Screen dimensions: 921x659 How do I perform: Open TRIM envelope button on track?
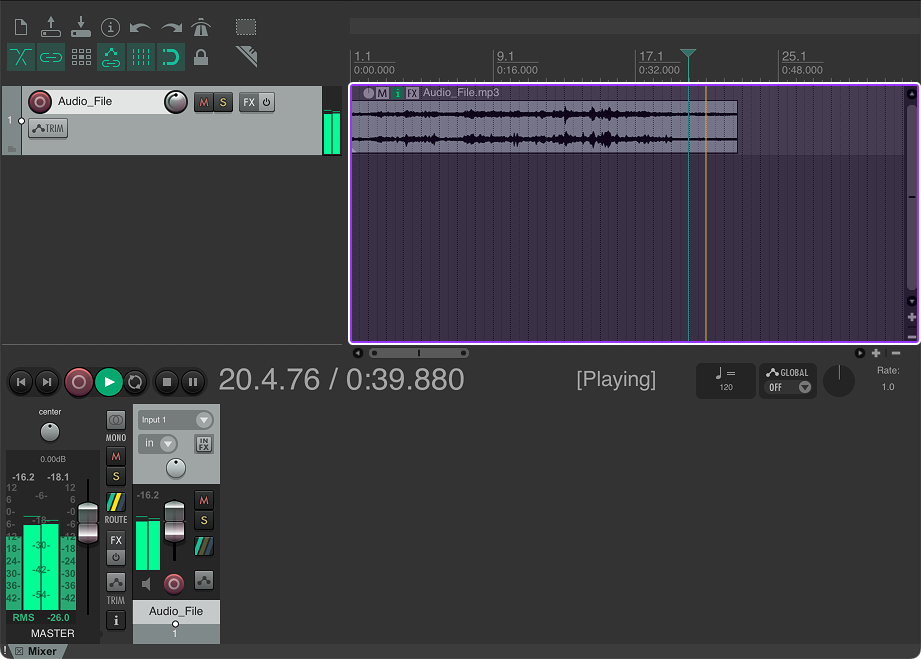(x=48, y=128)
